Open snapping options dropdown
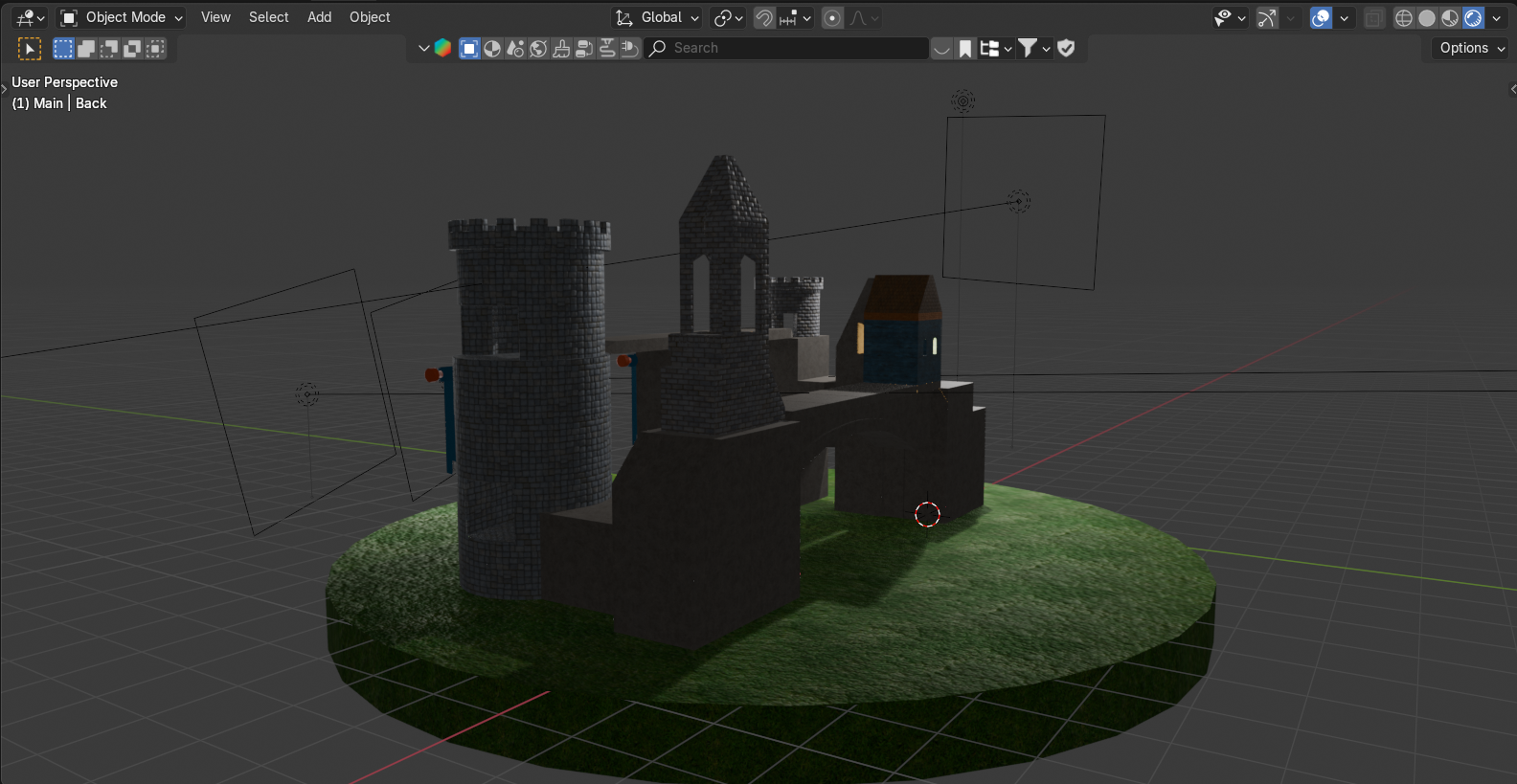The image size is (1517, 784). [796, 17]
